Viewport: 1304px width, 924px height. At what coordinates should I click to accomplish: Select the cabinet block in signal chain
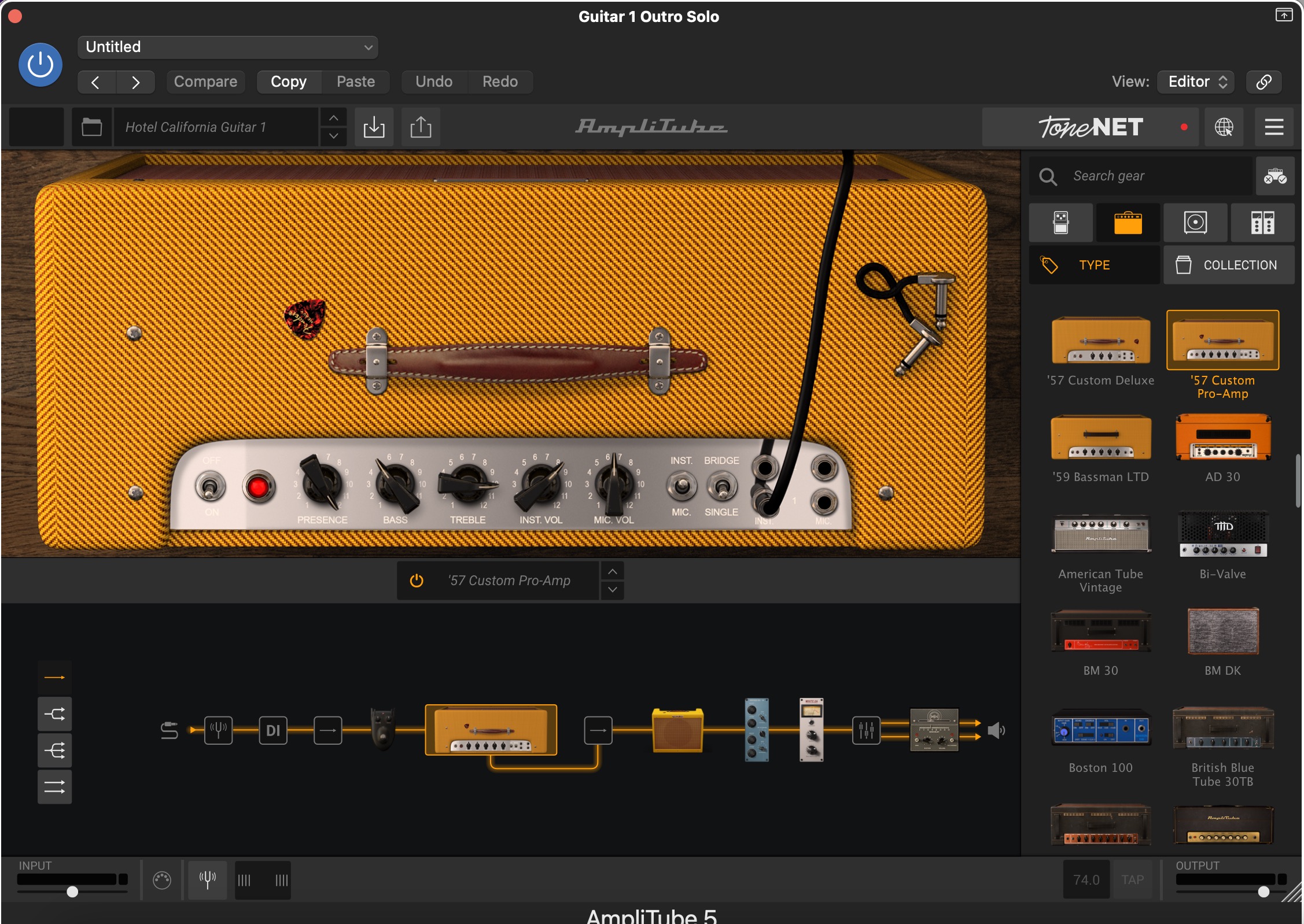point(677,730)
